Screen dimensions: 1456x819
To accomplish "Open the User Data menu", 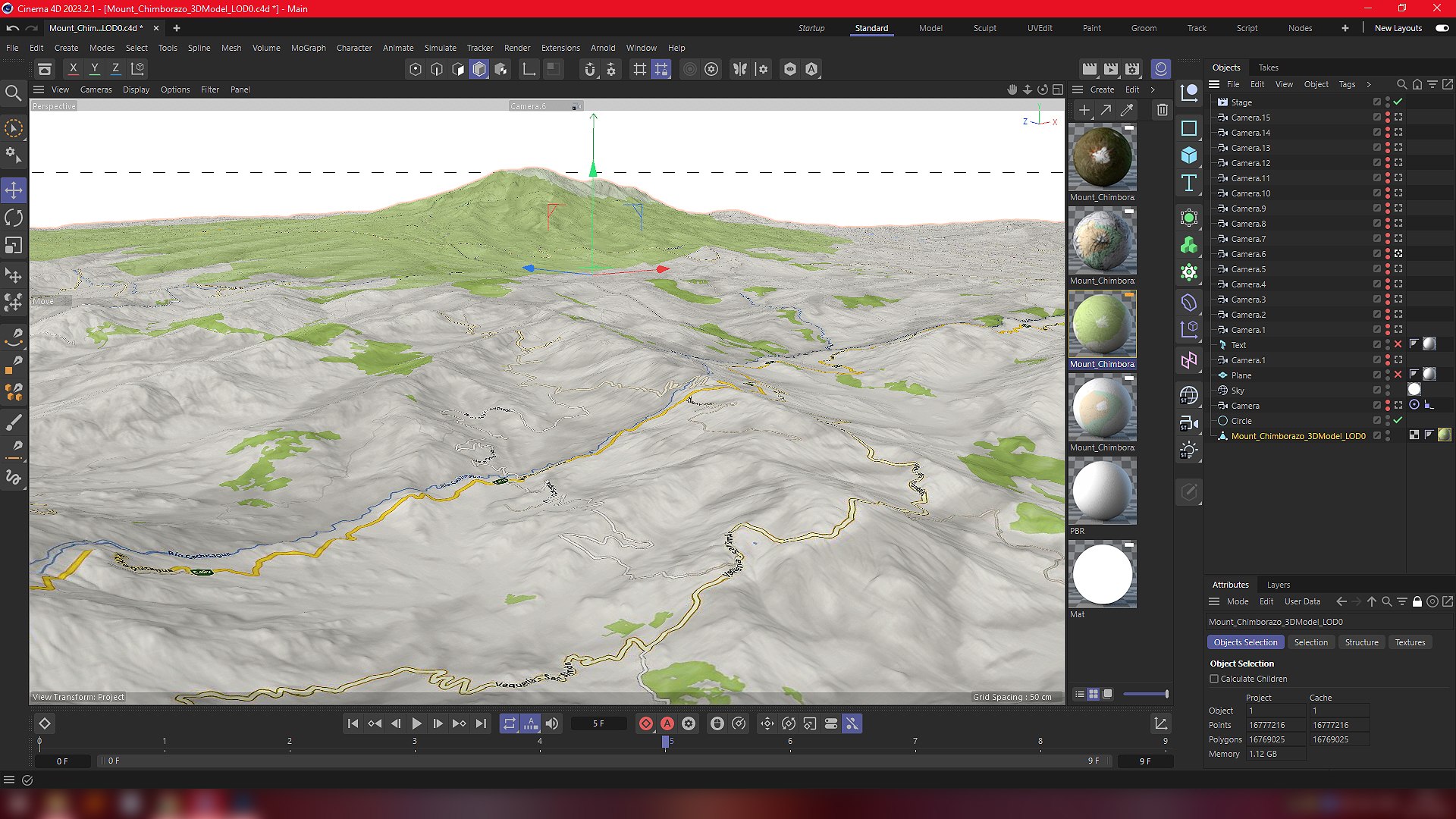I will pyautogui.click(x=1302, y=601).
